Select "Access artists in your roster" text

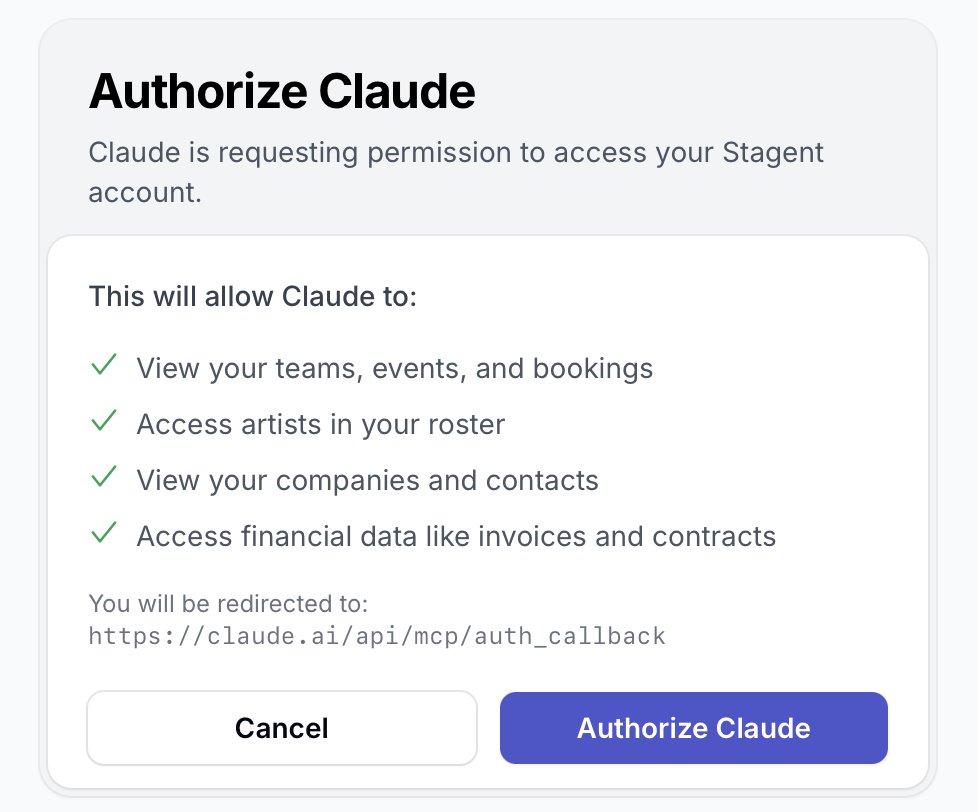pyautogui.click(x=320, y=424)
